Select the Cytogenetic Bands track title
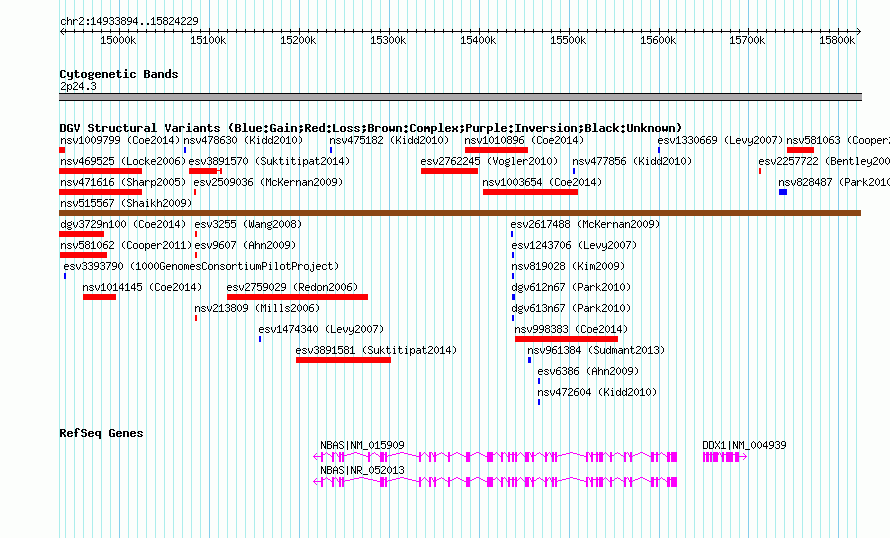This screenshot has height=538, width=890. (119, 74)
